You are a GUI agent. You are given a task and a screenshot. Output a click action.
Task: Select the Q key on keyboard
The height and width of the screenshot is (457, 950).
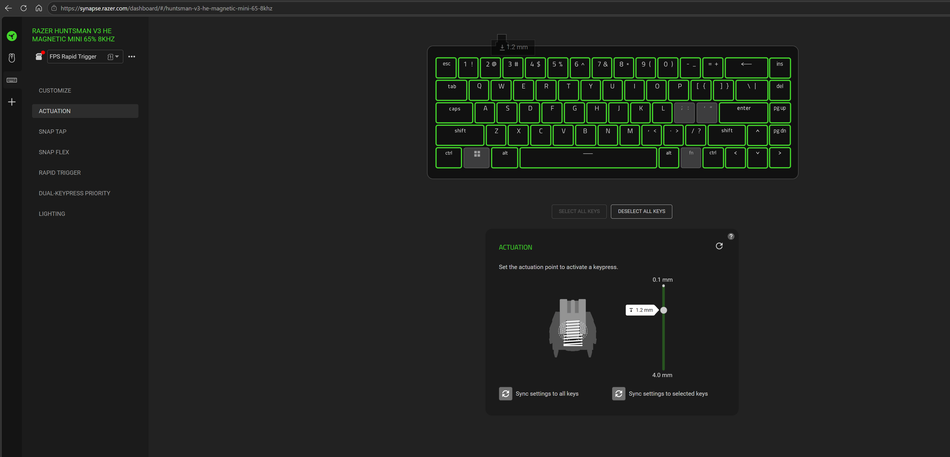tap(479, 90)
